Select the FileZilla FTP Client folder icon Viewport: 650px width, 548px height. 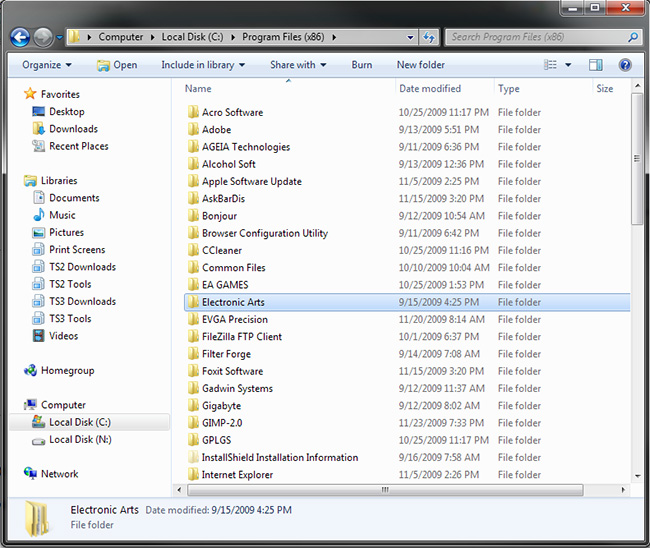tap(193, 336)
